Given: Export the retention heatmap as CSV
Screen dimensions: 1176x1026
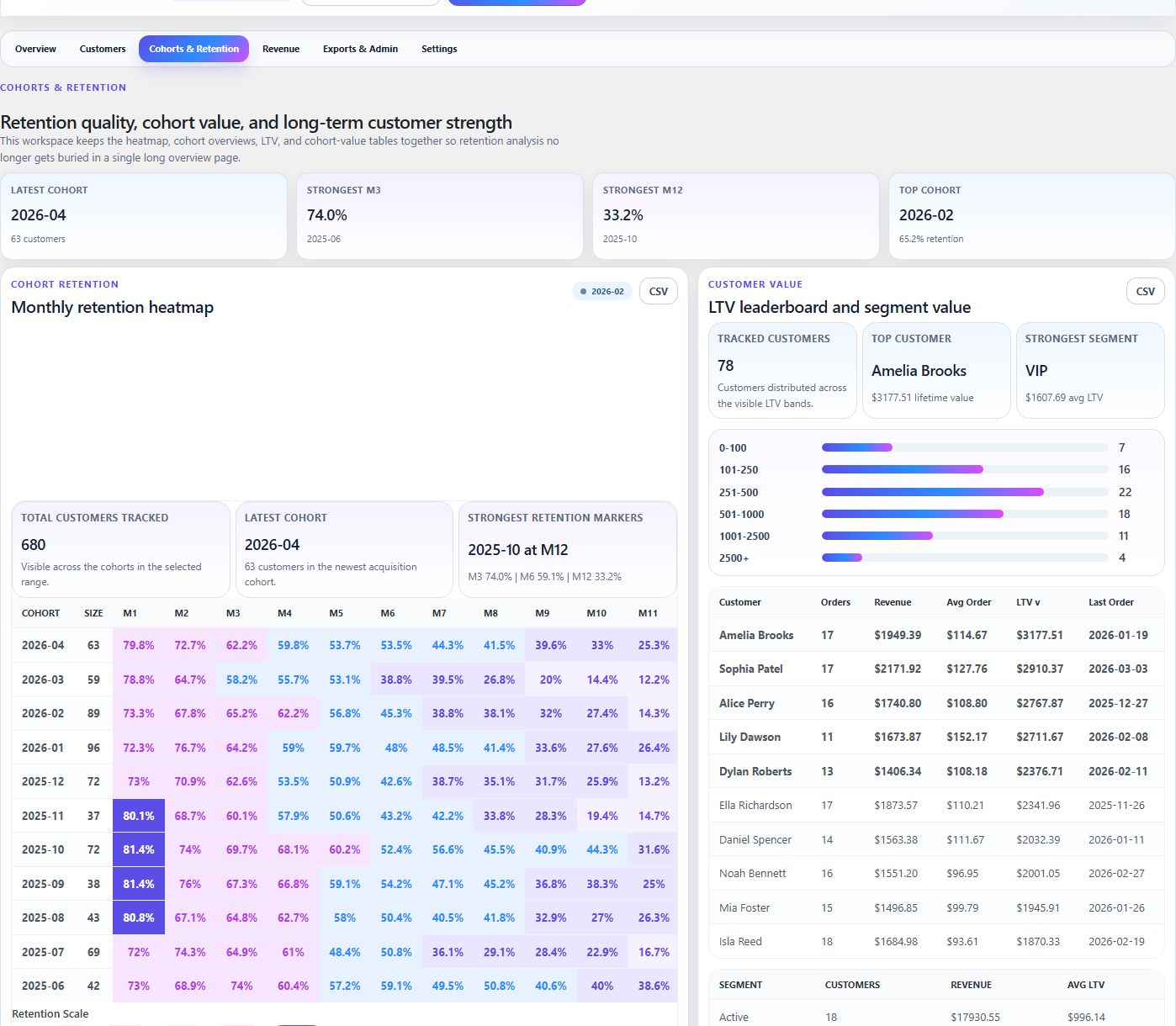Looking at the screenshot, I should pos(658,291).
